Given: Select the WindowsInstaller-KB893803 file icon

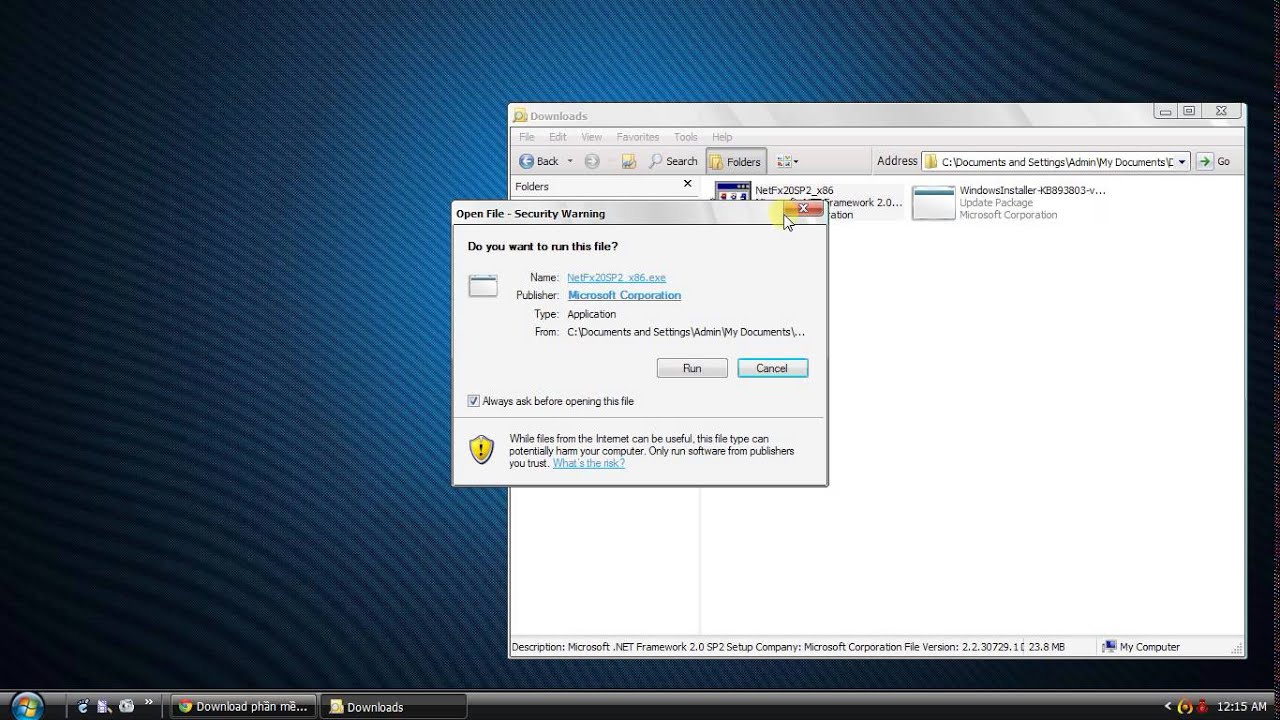Looking at the screenshot, I should click(x=934, y=203).
